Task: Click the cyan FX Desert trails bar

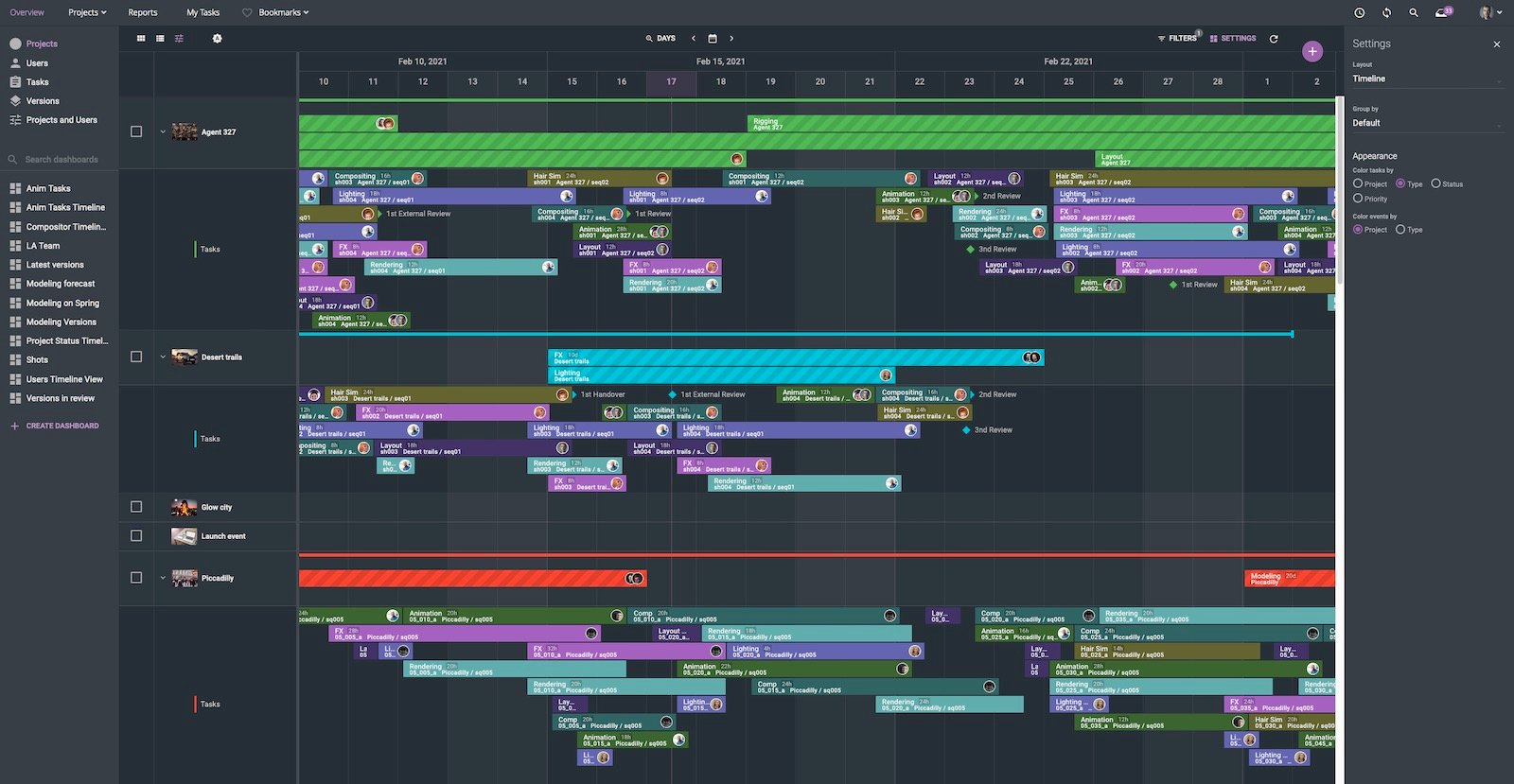Action: click(x=796, y=357)
